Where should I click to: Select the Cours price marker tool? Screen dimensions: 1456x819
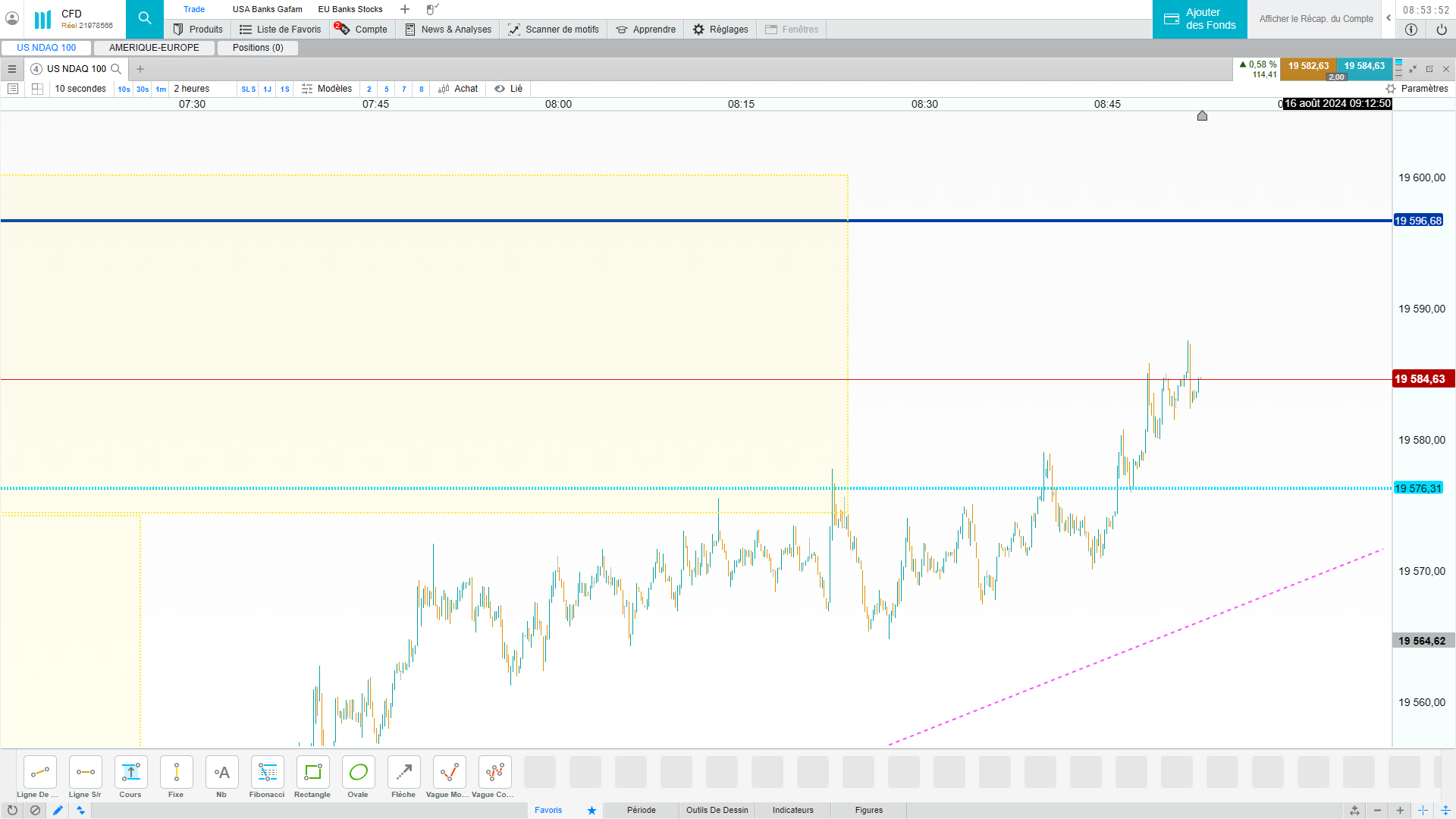pos(130,773)
